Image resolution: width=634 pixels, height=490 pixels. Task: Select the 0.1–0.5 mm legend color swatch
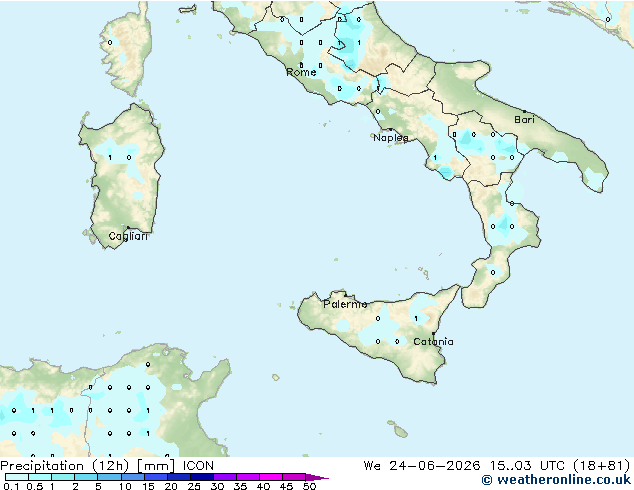click(17, 477)
